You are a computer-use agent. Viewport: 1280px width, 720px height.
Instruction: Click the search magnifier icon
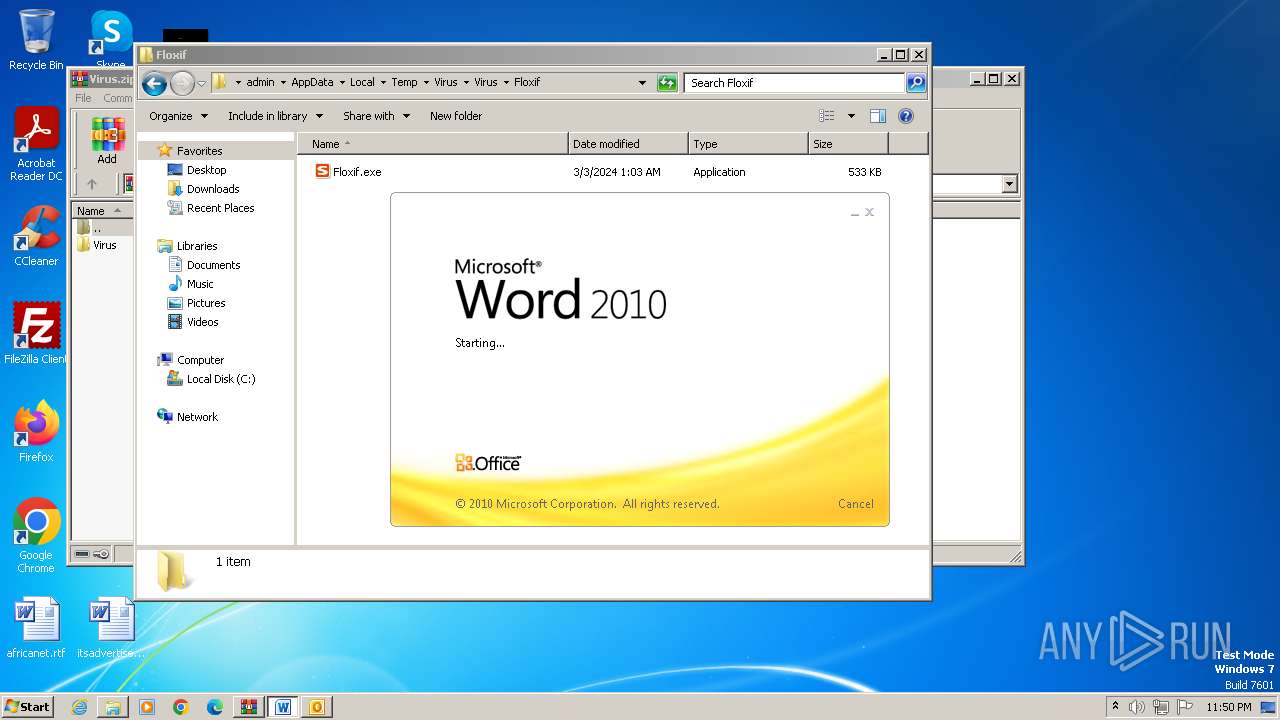tap(916, 83)
